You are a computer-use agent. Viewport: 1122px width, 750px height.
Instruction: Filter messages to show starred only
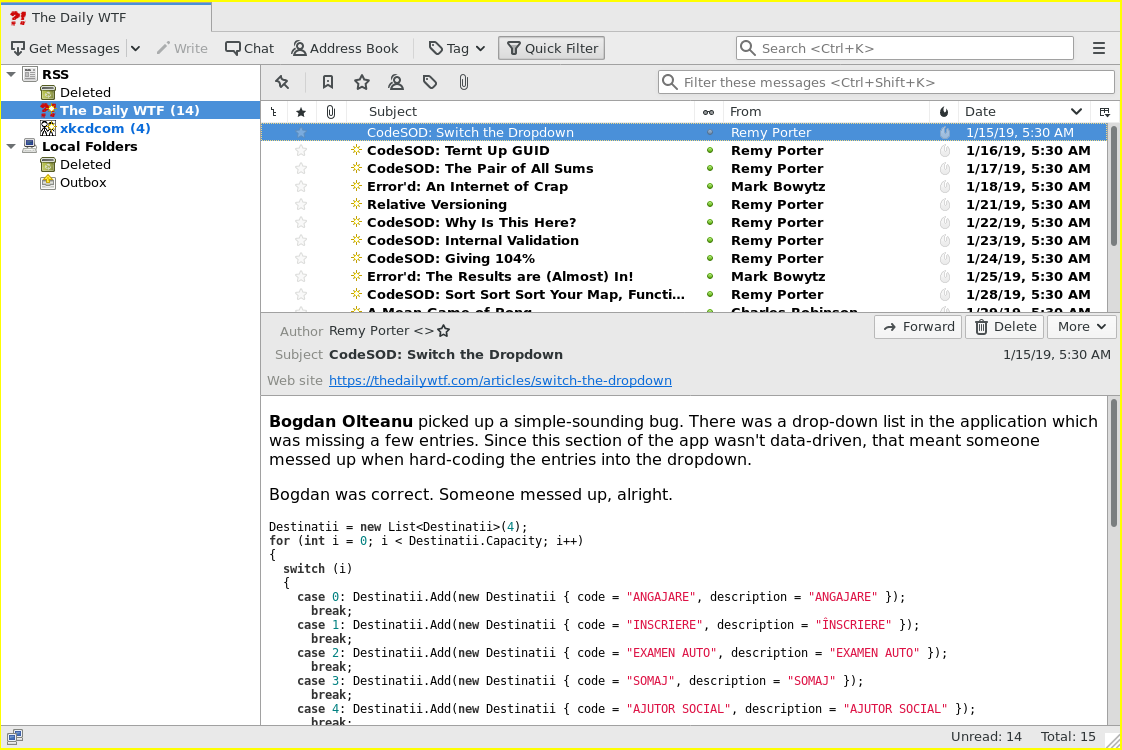click(362, 82)
